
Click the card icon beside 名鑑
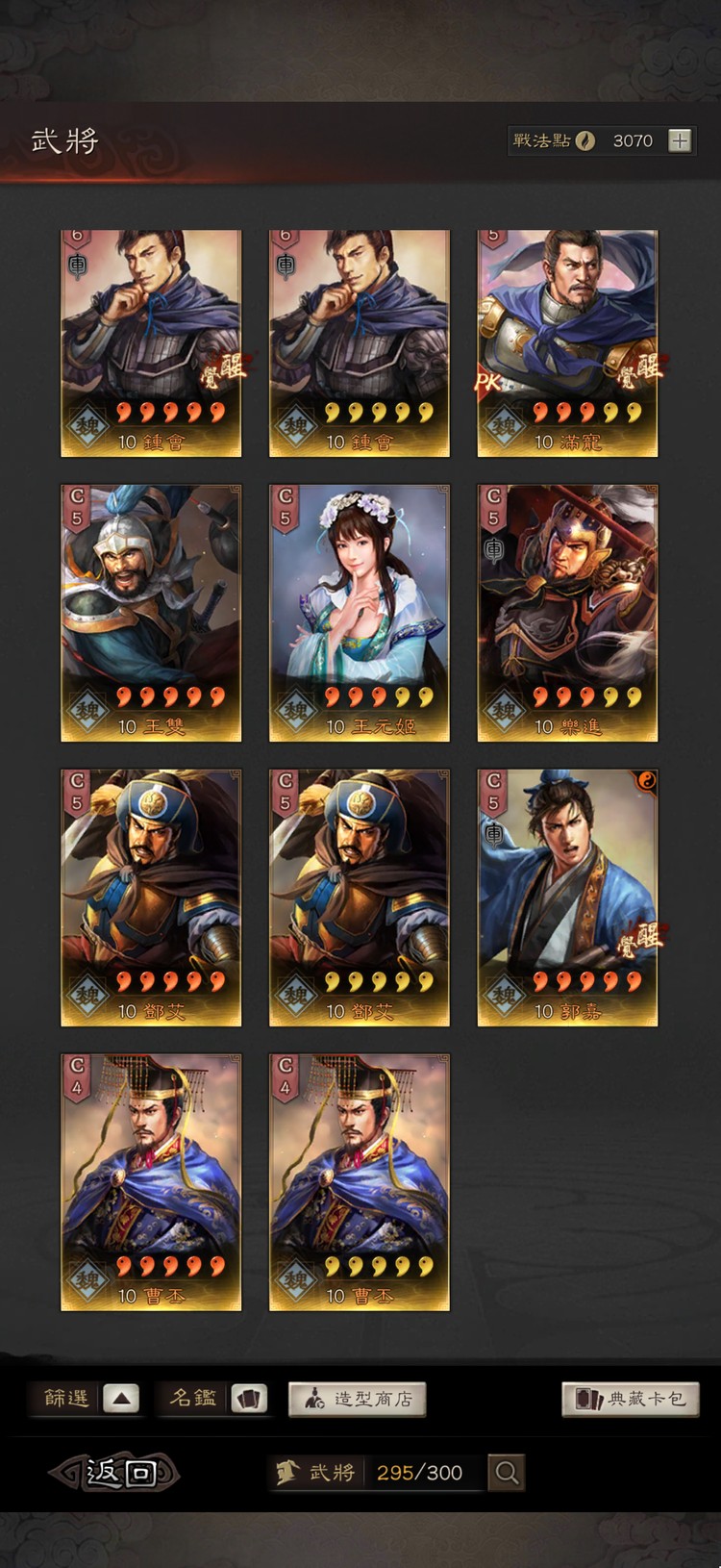[x=249, y=1399]
